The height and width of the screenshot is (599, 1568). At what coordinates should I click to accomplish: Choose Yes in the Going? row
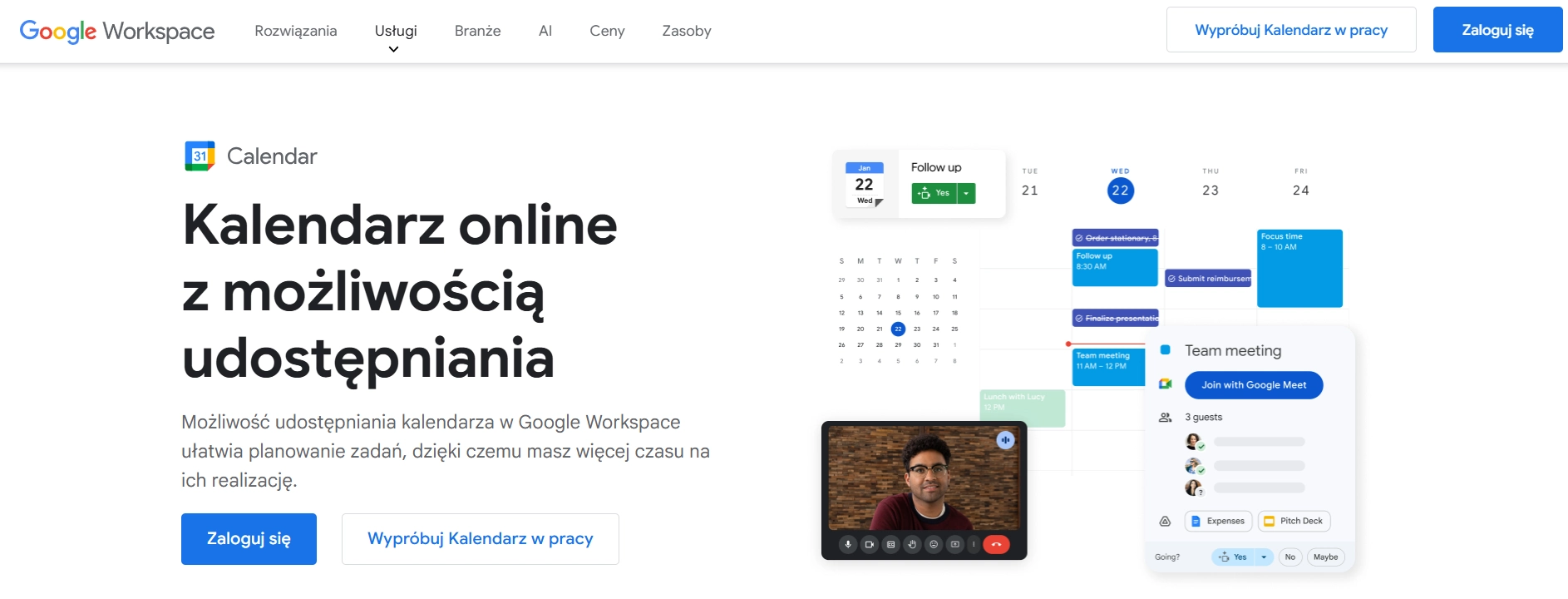pos(1233,557)
